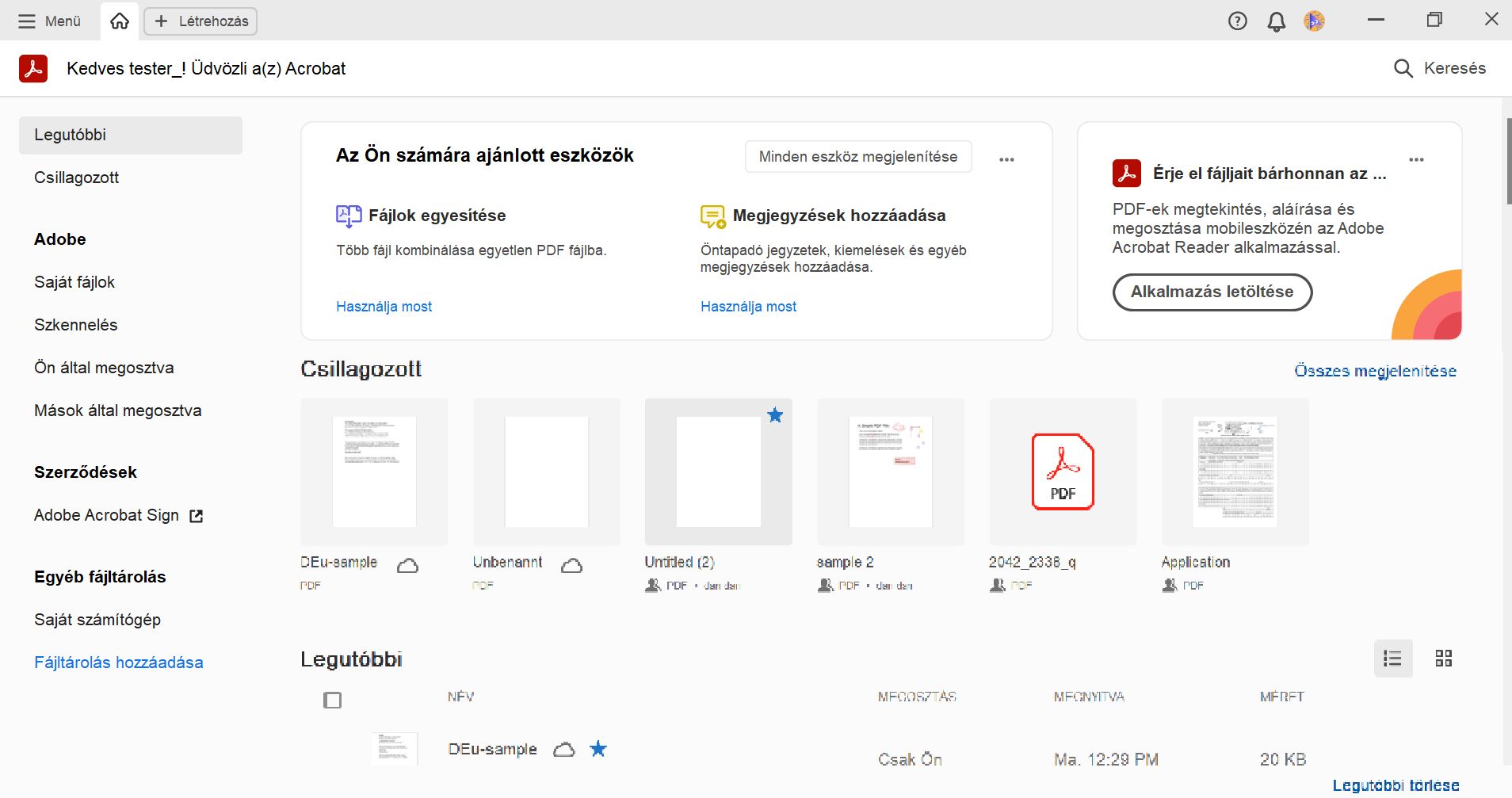Image resolution: width=1512 pixels, height=798 pixels.
Task: Toggle the star on Untitled (2) card
Action: click(x=775, y=415)
